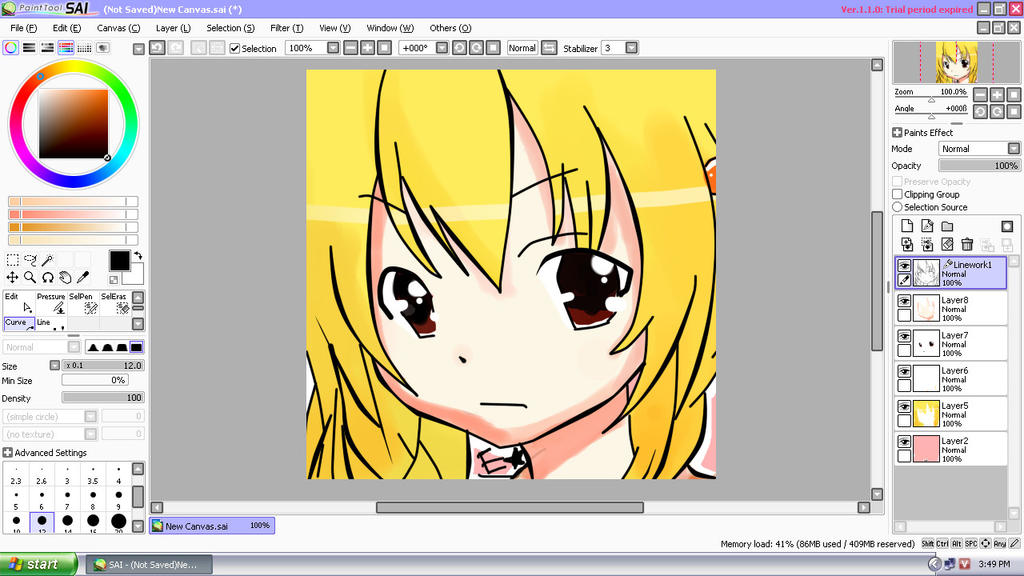This screenshot has height=576, width=1024.
Task: Click the Navigator thumbnail preview
Action: pyautogui.click(x=957, y=62)
